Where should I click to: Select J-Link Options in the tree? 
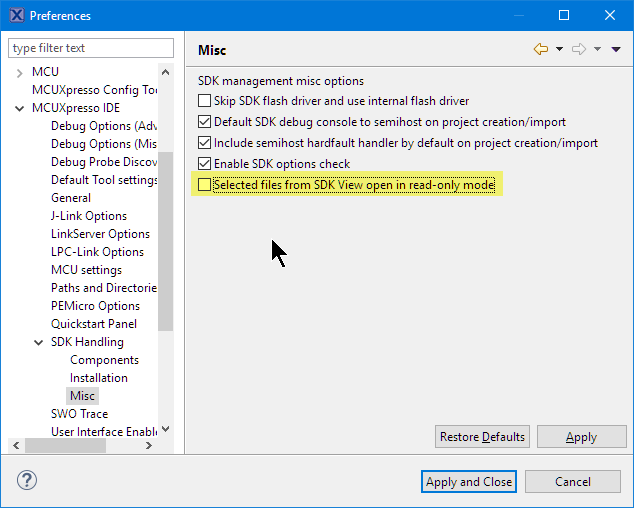88,216
